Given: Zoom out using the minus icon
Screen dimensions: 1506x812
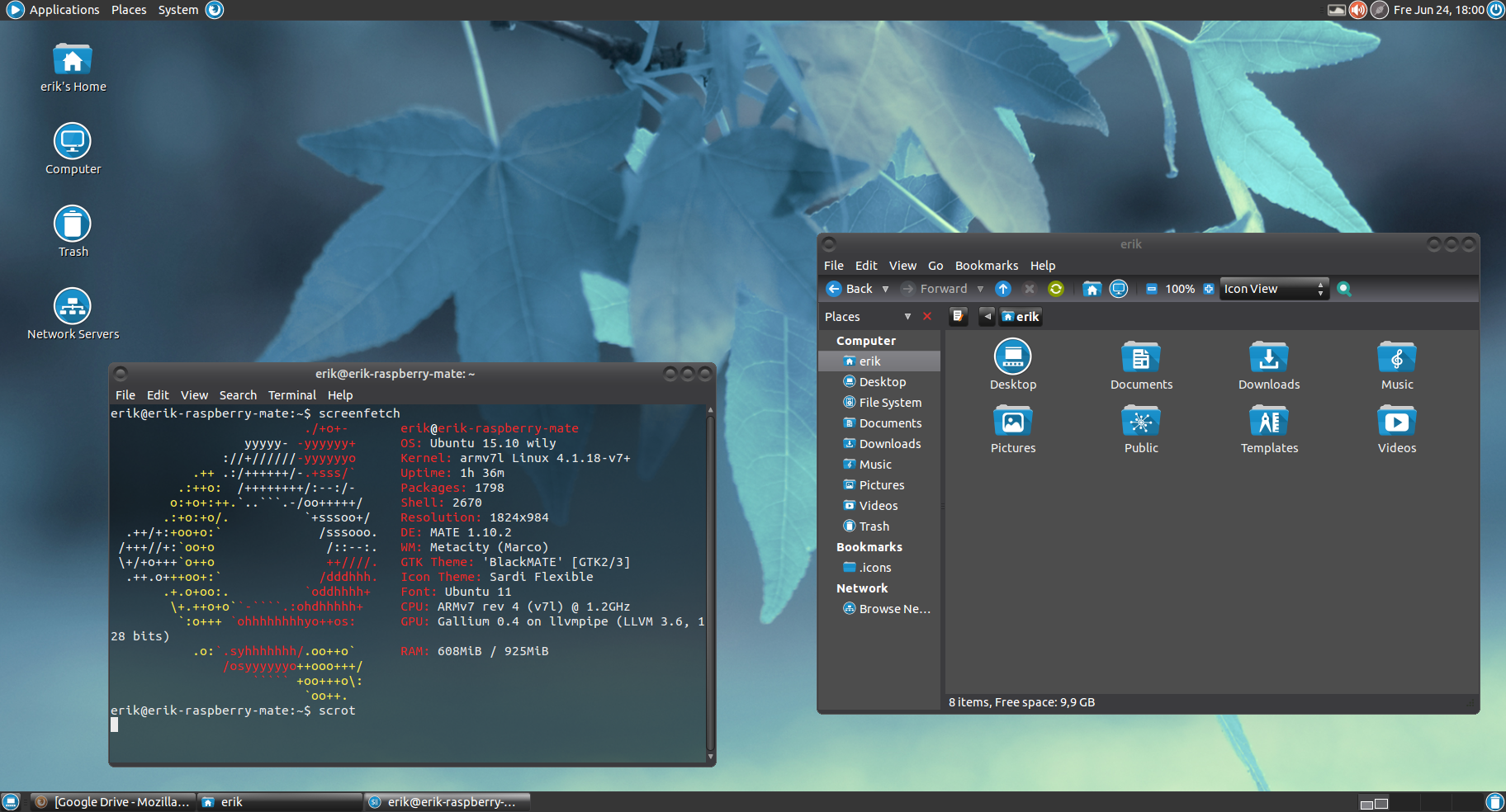Looking at the screenshot, I should click(x=1151, y=289).
